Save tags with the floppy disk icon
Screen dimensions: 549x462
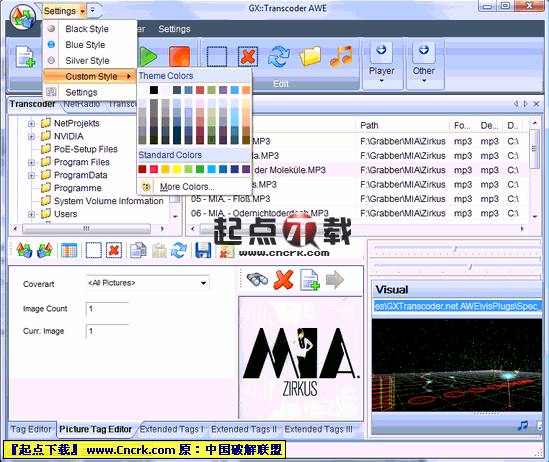click(x=203, y=250)
